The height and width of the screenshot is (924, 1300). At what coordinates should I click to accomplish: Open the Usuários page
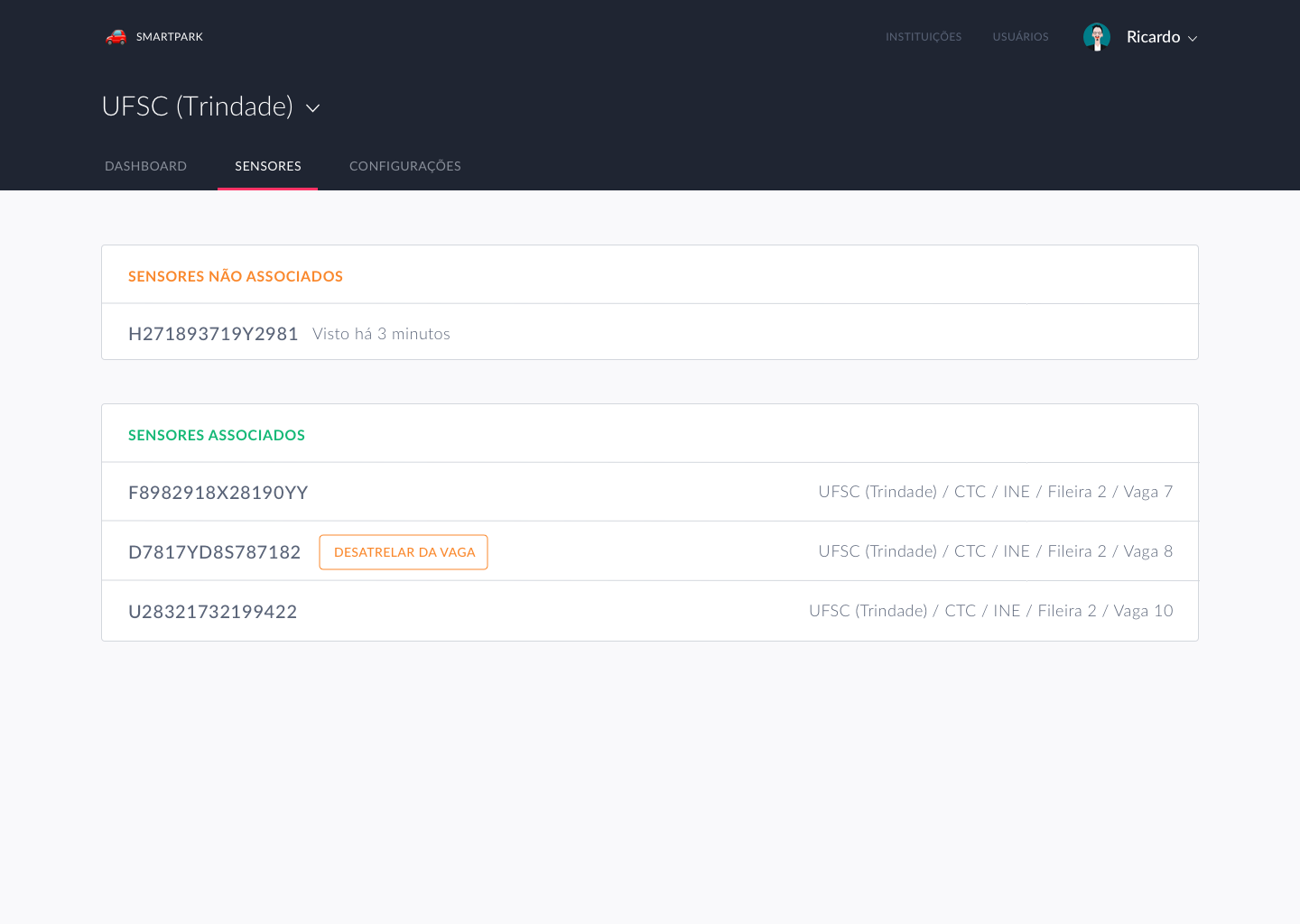point(1020,37)
